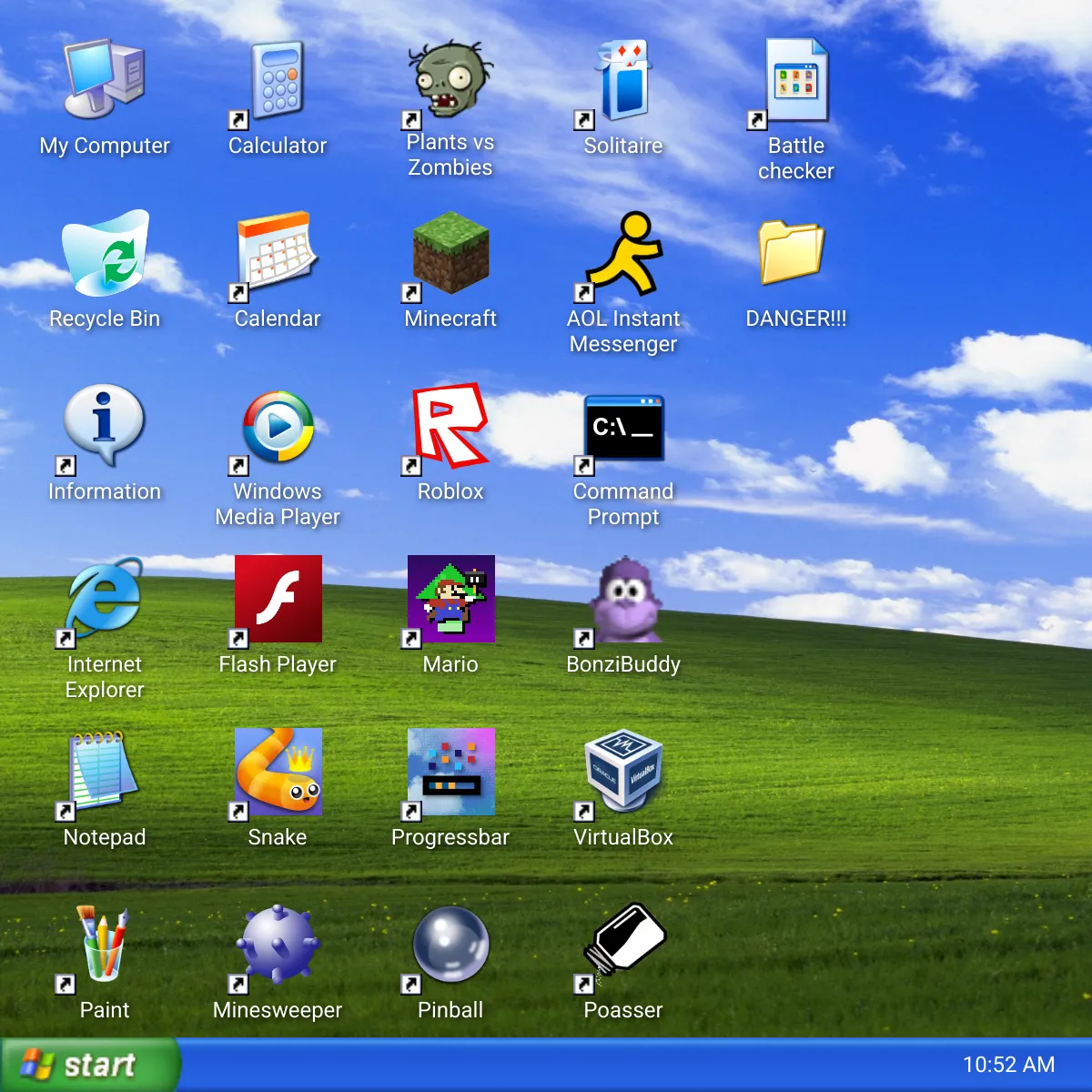Open Minesweeper
The image size is (1092, 1092).
[x=277, y=945]
